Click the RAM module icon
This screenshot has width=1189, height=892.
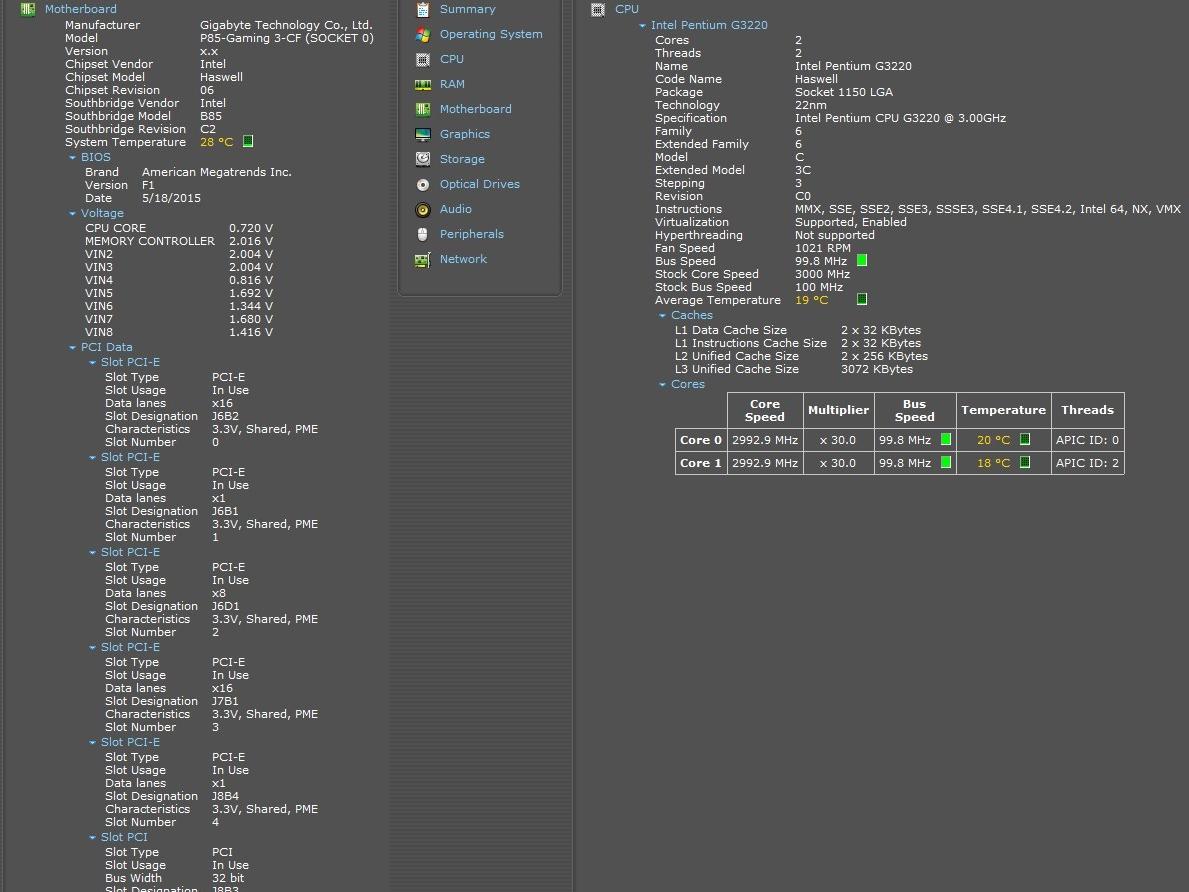423,84
